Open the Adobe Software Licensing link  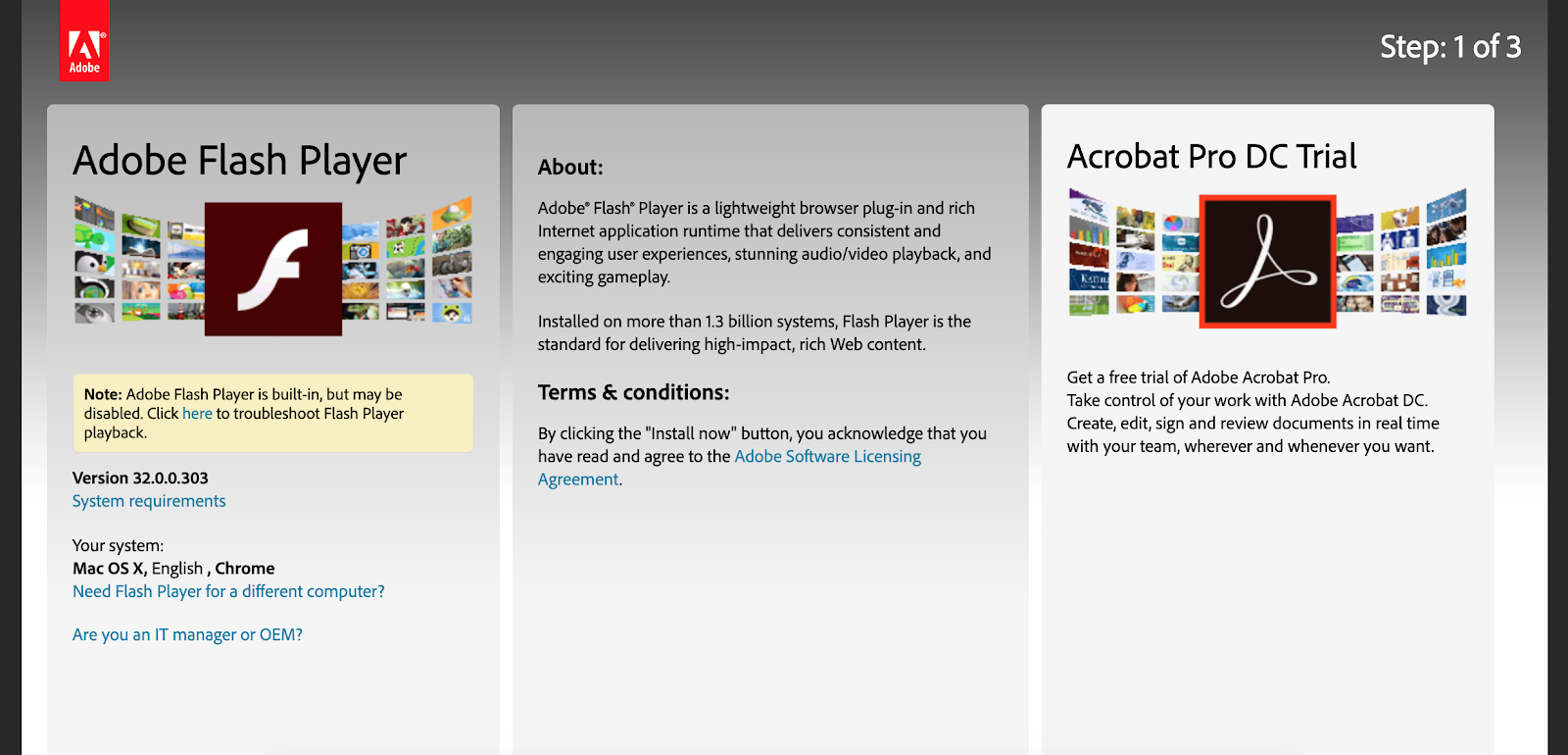tap(828, 456)
